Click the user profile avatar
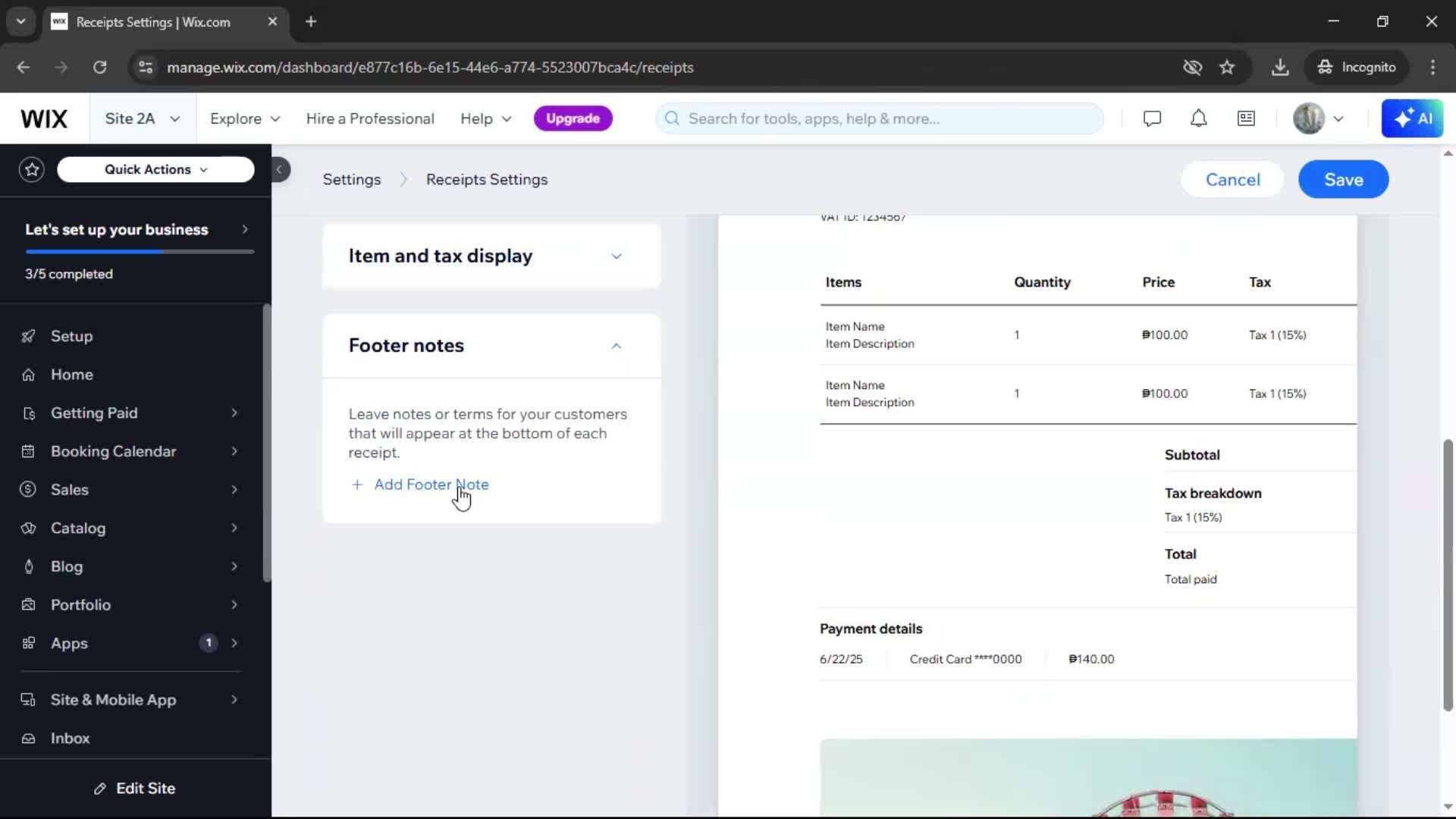This screenshot has width=1456, height=819. pyautogui.click(x=1308, y=118)
